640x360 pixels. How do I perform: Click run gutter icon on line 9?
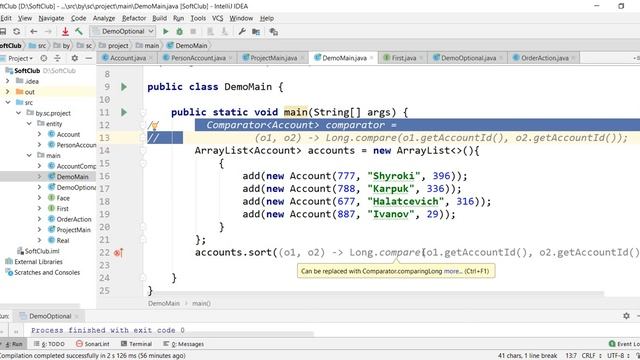point(124,87)
